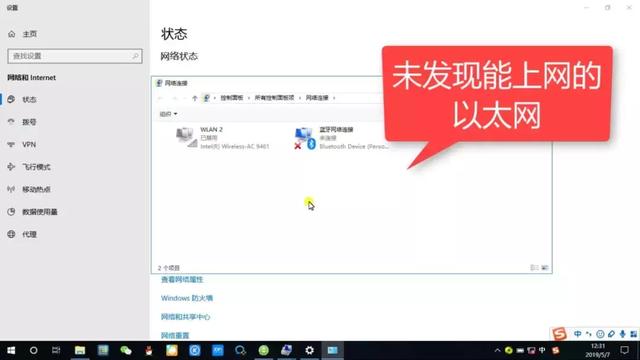The height and width of the screenshot is (360, 640).
Task: Click the 查找设置 search box
Action: pyautogui.click(x=75, y=56)
